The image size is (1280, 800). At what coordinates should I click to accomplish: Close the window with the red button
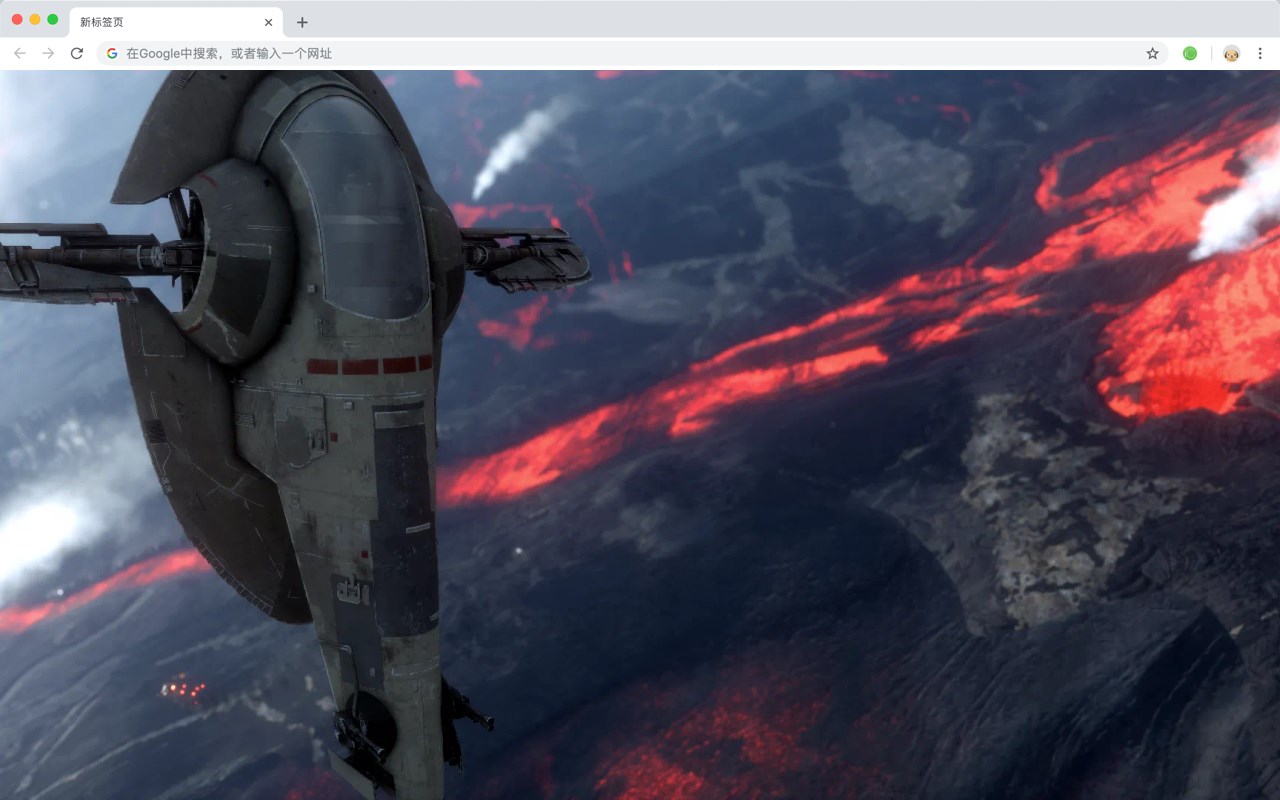click(17, 19)
